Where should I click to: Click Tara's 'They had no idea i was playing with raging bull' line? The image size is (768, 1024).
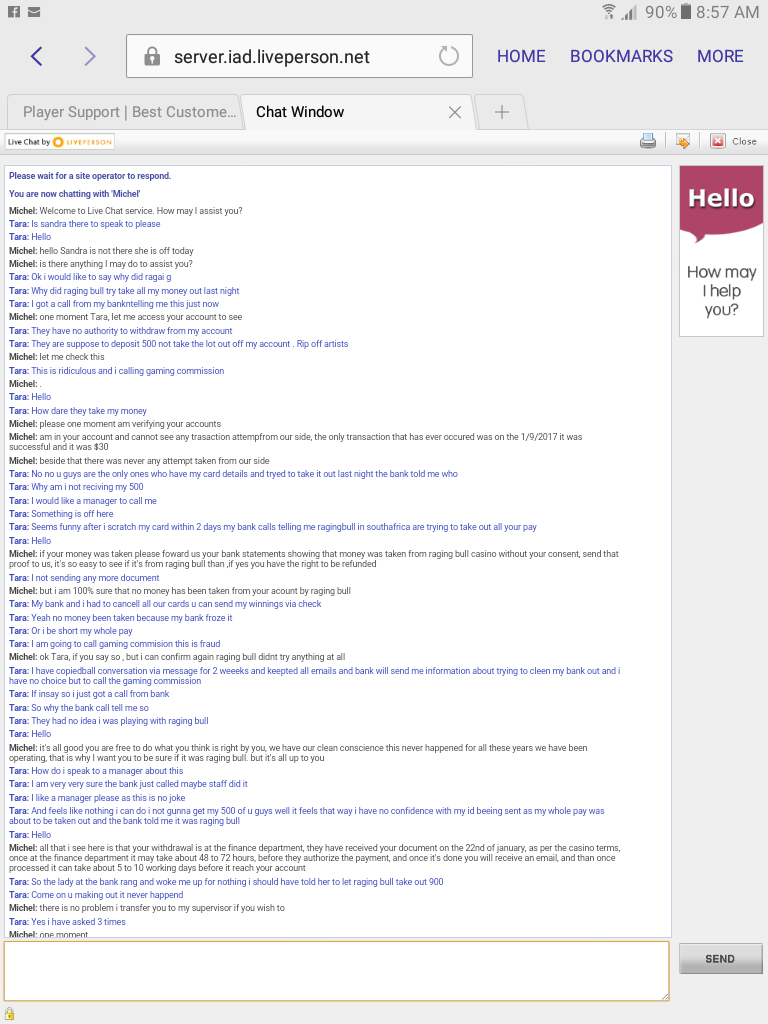click(x=108, y=721)
